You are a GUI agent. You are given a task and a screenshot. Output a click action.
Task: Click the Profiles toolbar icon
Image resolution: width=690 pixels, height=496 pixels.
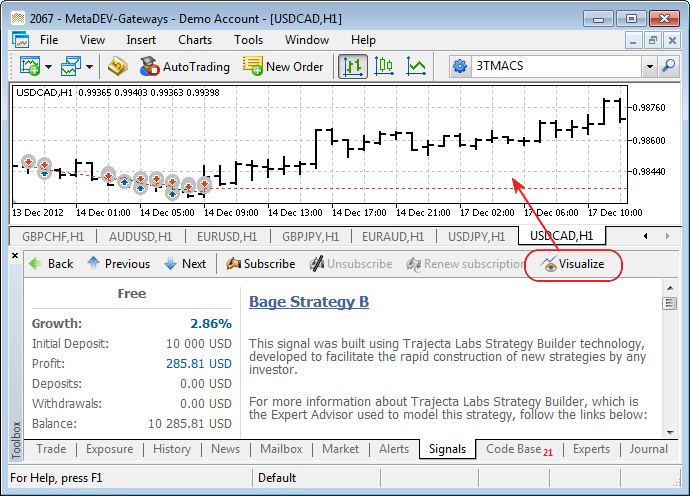(x=71, y=66)
